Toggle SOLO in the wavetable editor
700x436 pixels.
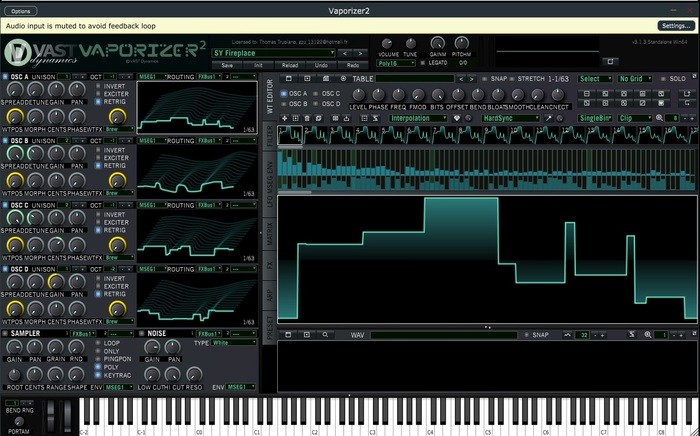[663, 79]
